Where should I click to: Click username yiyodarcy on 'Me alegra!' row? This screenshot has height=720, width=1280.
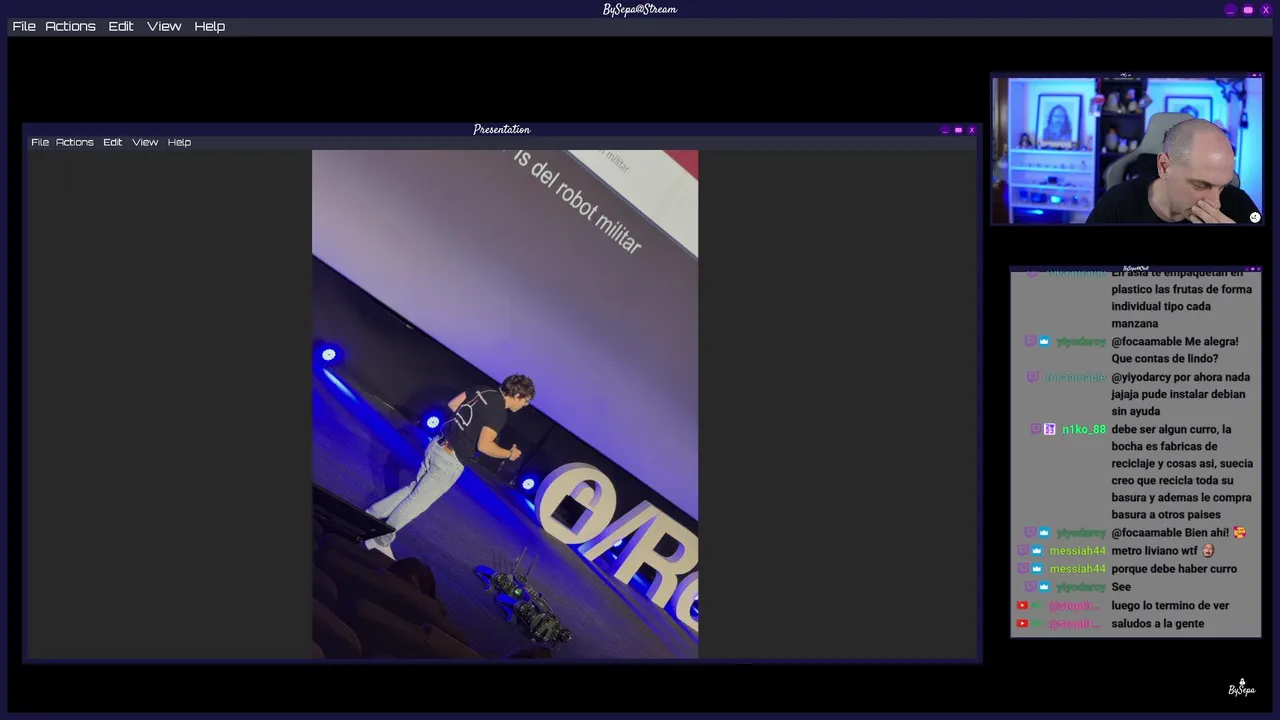click(1081, 341)
